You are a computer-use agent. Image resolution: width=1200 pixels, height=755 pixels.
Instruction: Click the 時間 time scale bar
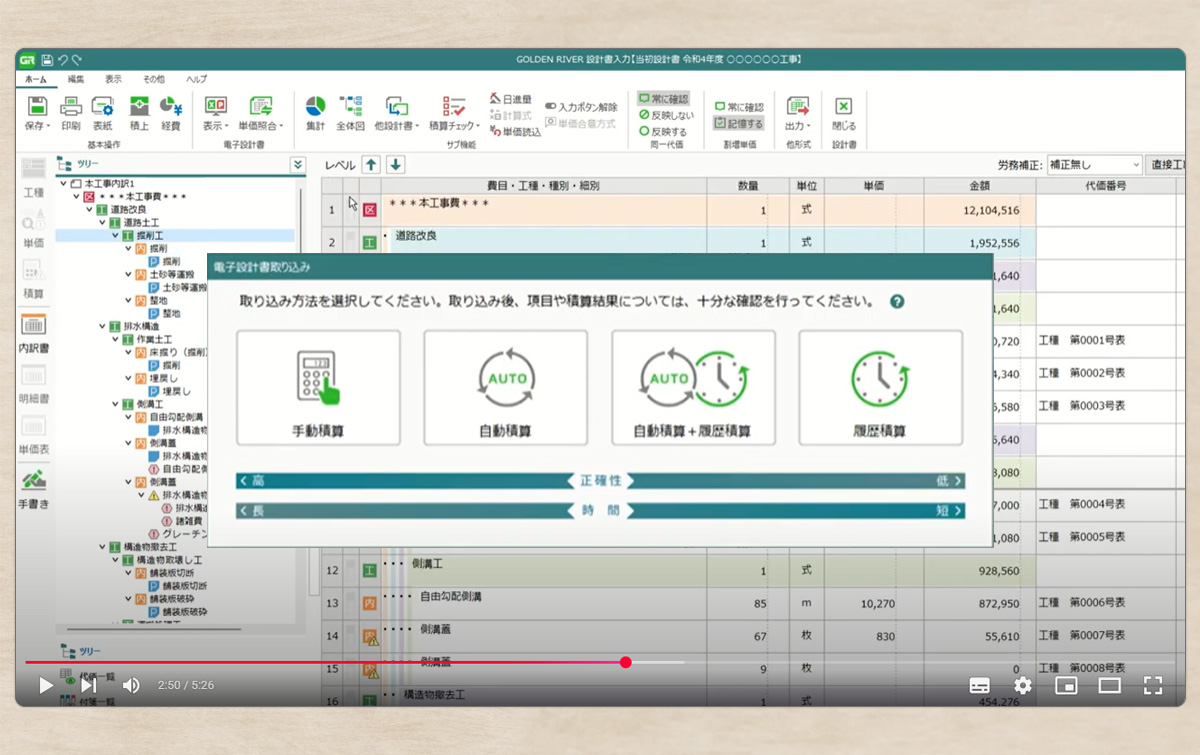[601, 510]
